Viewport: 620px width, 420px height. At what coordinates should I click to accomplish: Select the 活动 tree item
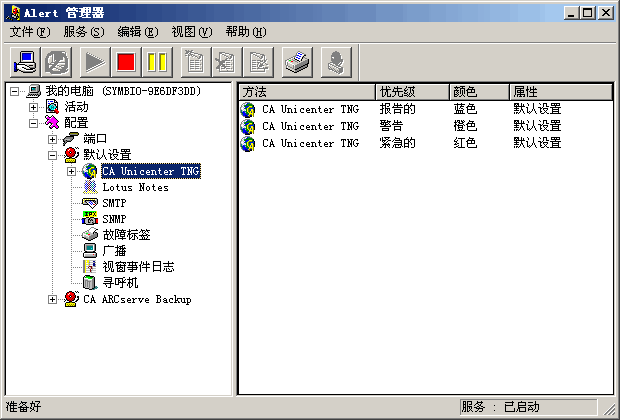click(x=76, y=107)
